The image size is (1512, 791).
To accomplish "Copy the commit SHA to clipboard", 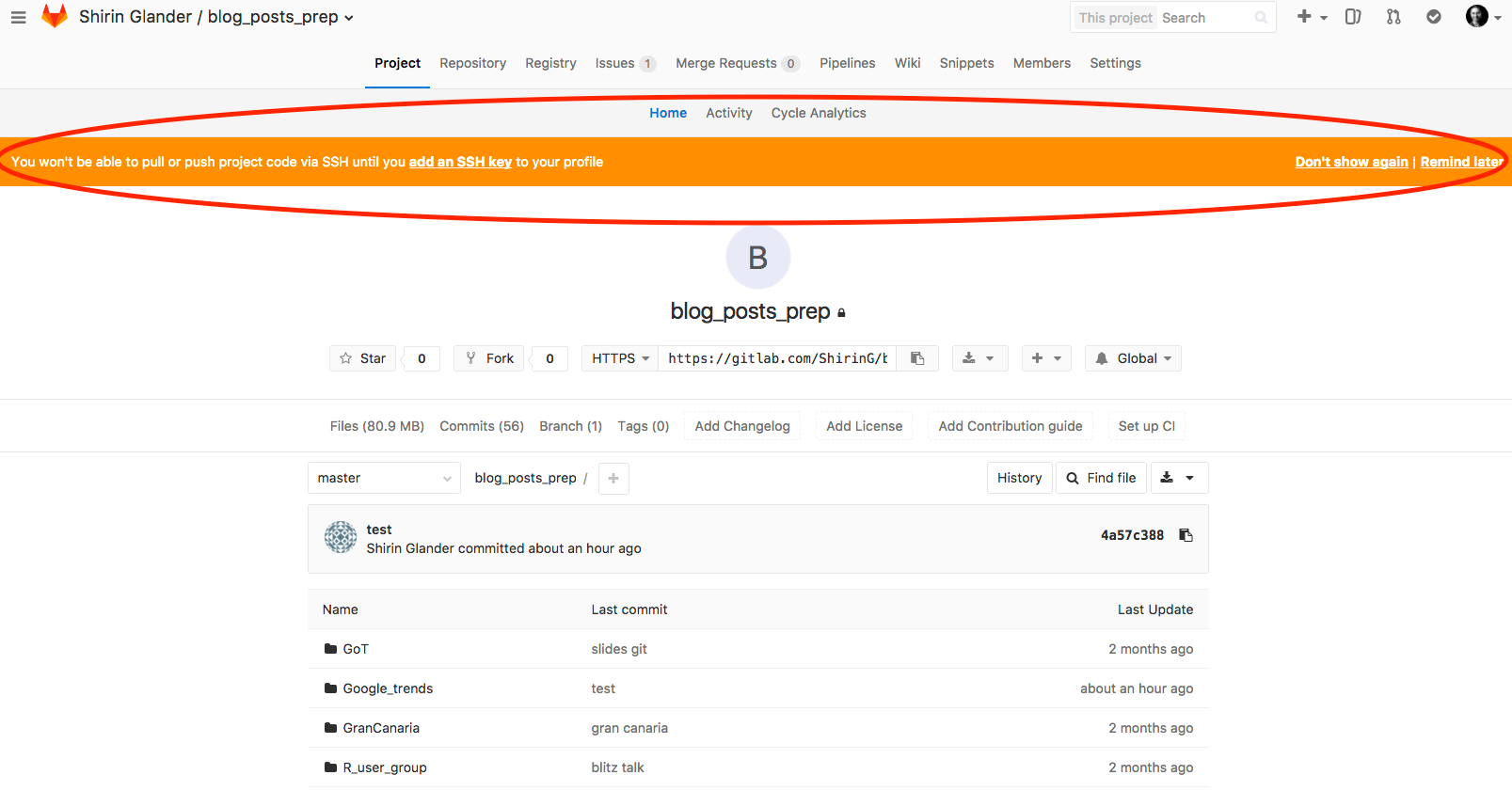I will [1186, 535].
